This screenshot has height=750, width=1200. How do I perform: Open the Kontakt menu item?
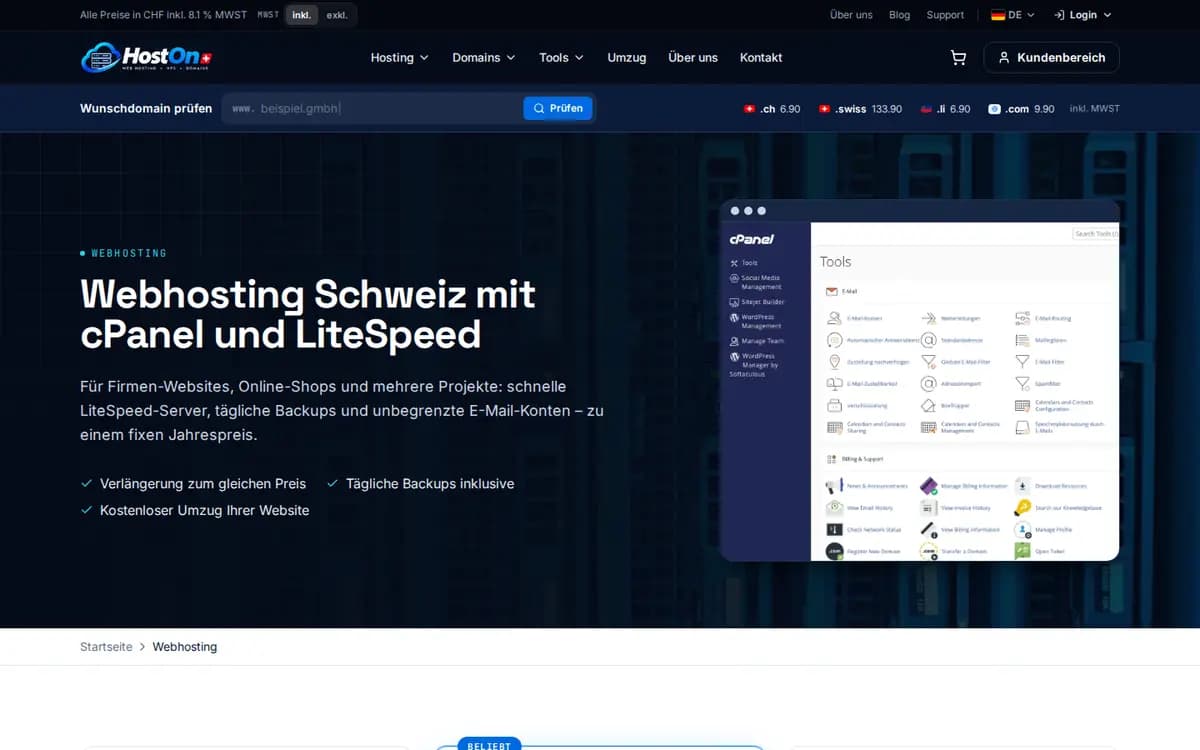(x=761, y=58)
